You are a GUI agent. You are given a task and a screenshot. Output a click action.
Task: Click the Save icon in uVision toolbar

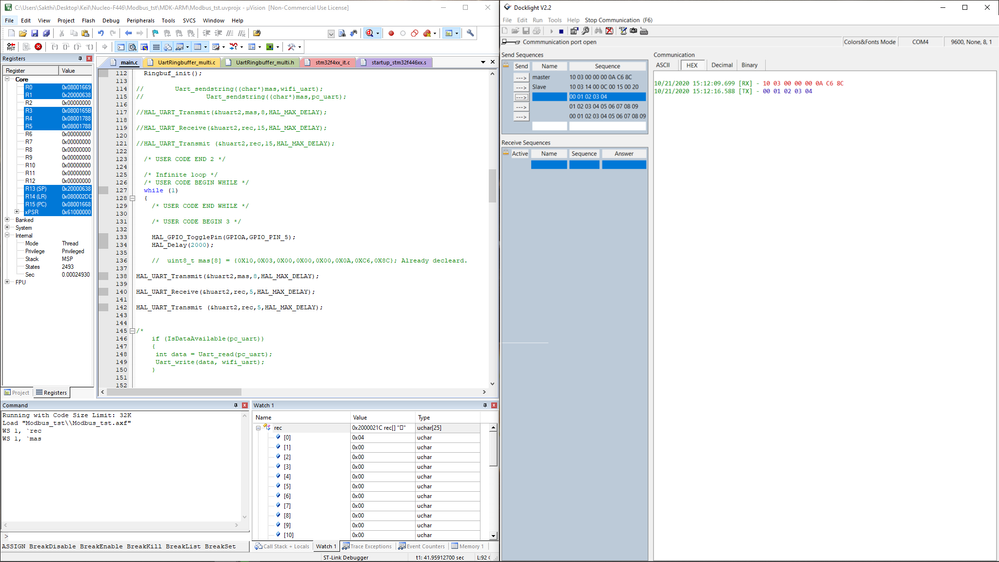tap(35, 33)
